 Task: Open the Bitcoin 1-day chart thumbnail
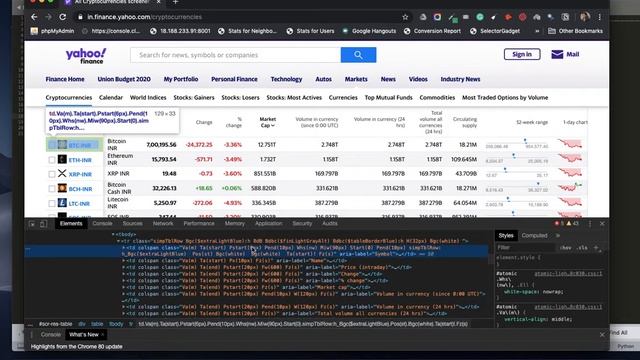tap(570, 144)
